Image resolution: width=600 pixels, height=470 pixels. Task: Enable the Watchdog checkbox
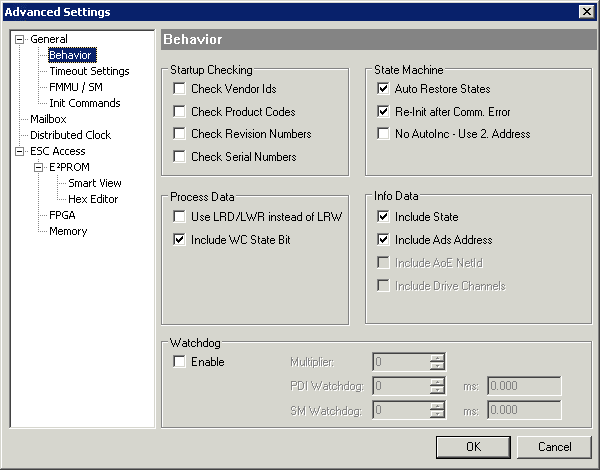179,362
